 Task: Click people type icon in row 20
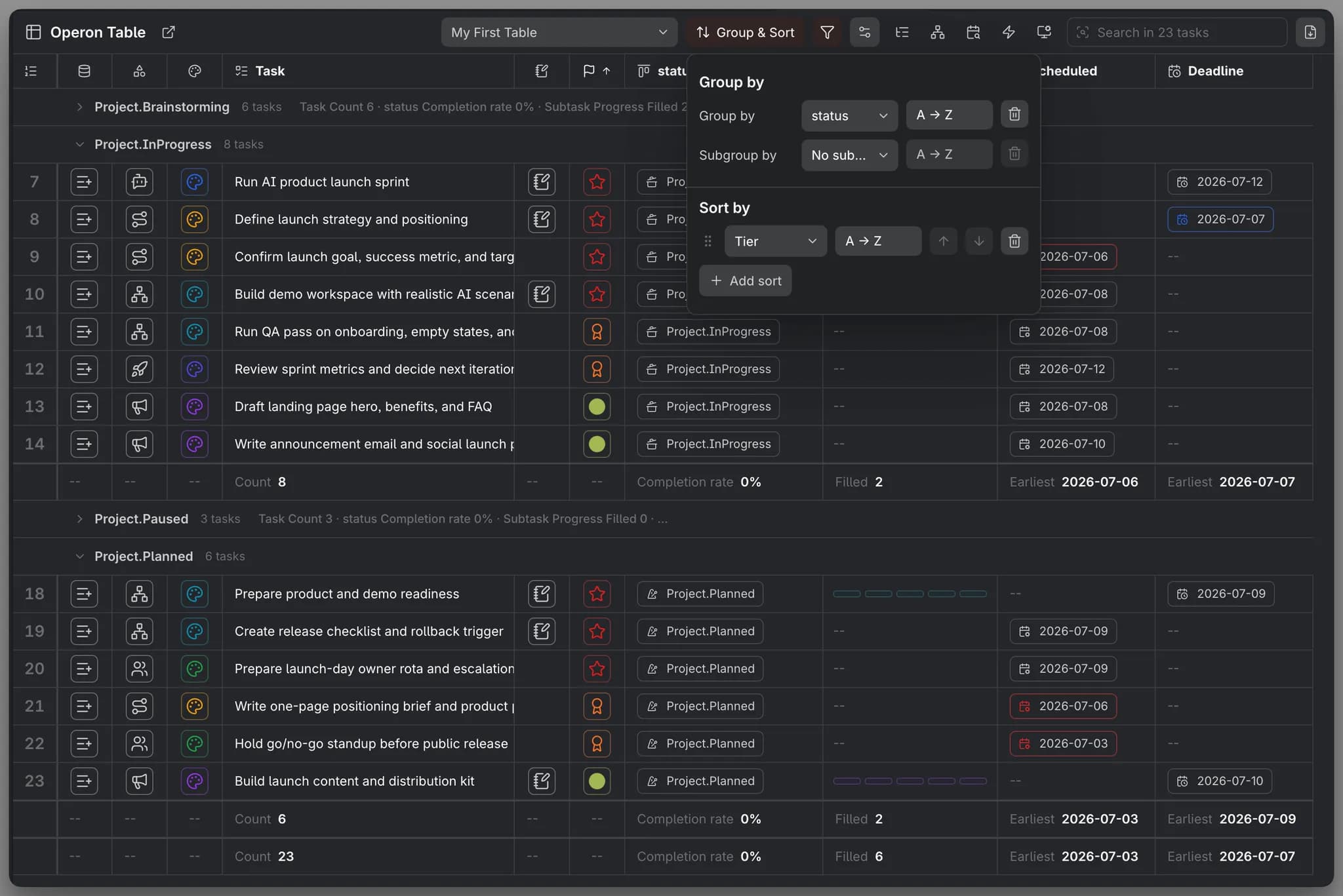(x=140, y=669)
